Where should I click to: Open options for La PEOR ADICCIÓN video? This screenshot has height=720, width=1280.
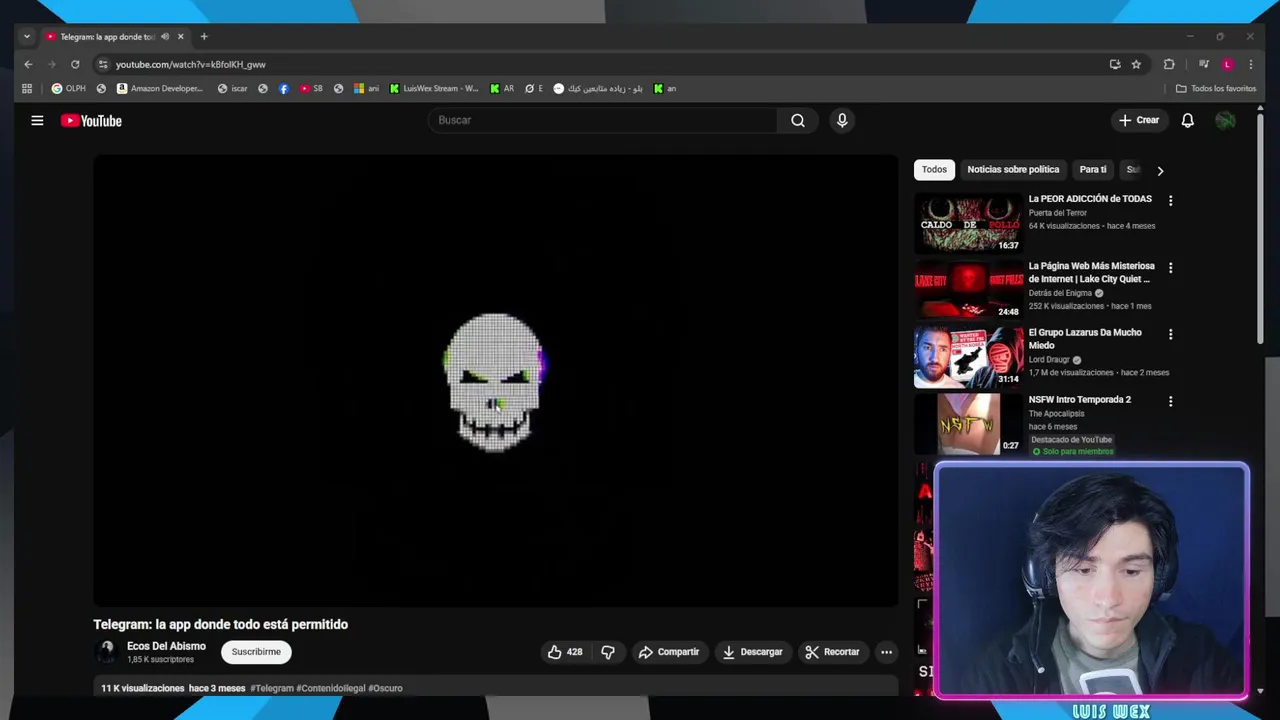(x=1170, y=200)
